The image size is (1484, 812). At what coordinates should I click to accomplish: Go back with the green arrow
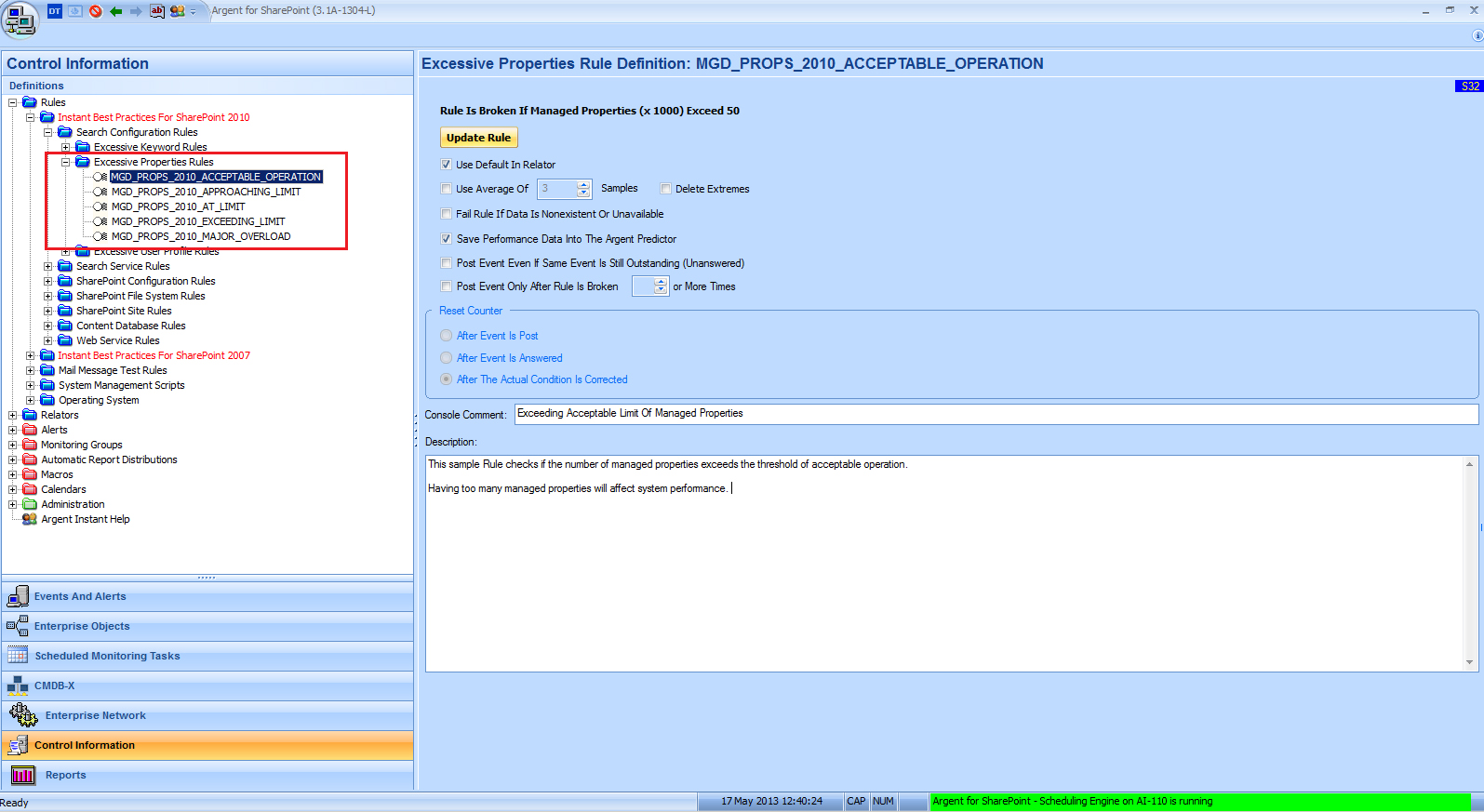coord(115,11)
